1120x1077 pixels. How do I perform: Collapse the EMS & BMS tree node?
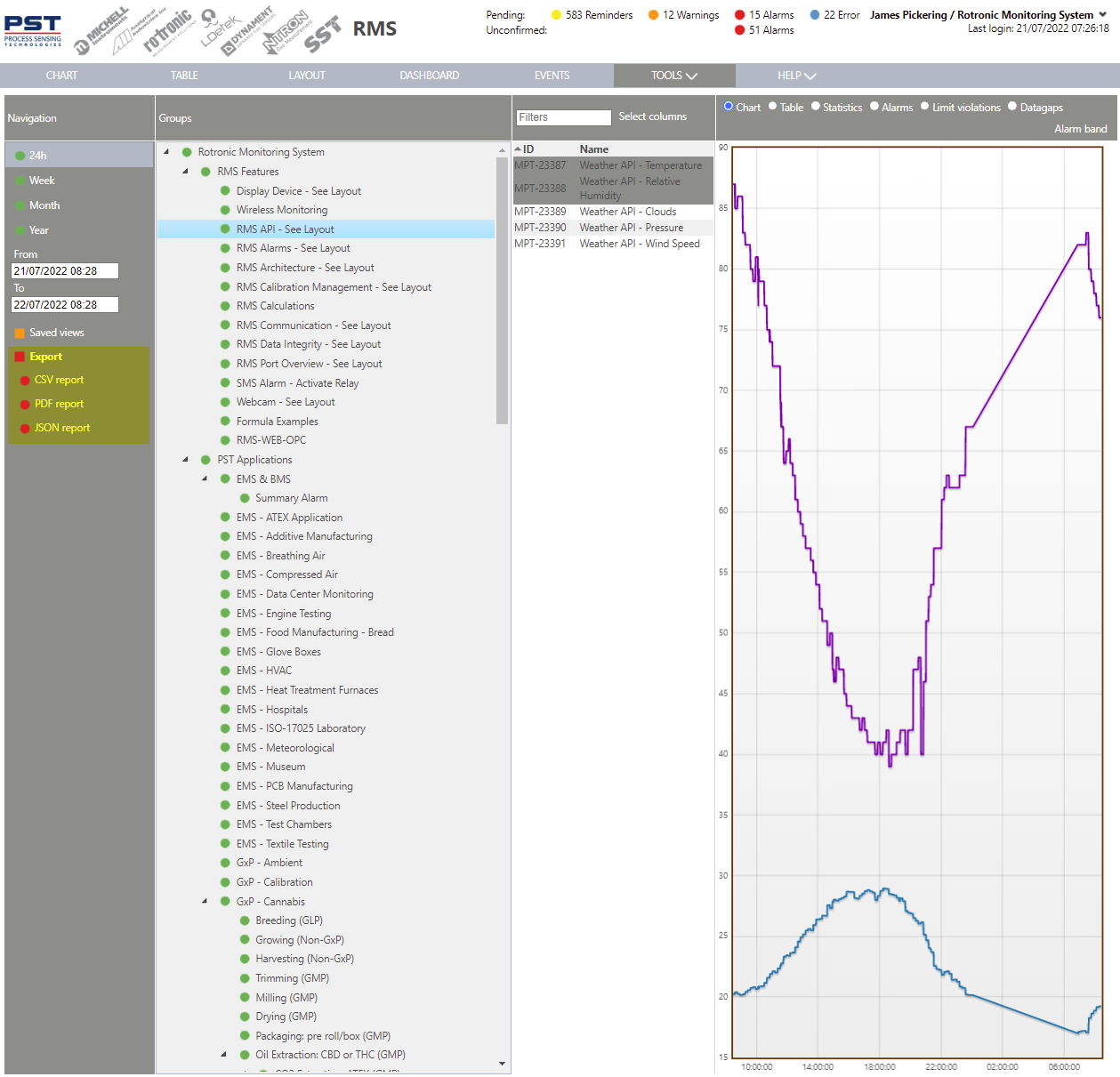point(205,478)
